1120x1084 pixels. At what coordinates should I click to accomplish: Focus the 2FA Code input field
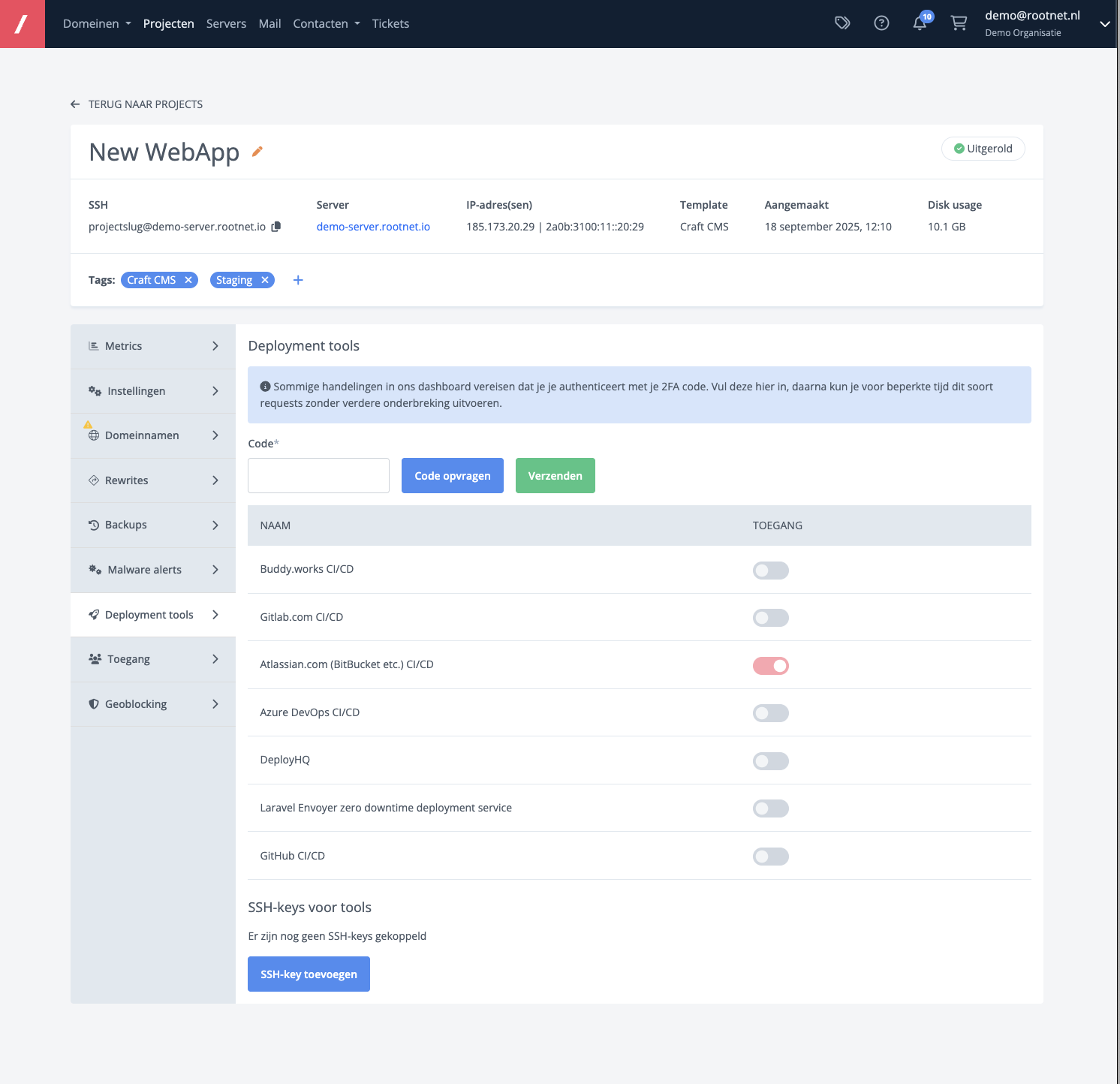pyautogui.click(x=318, y=476)
